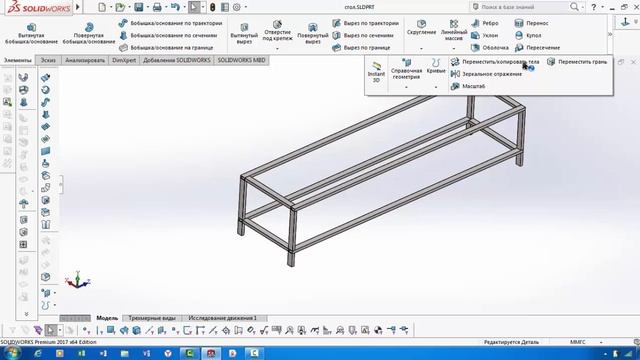This screenshot has width=640, height=360.
Task: Select the Оболочка shell tool
Action: click(490, 48)
